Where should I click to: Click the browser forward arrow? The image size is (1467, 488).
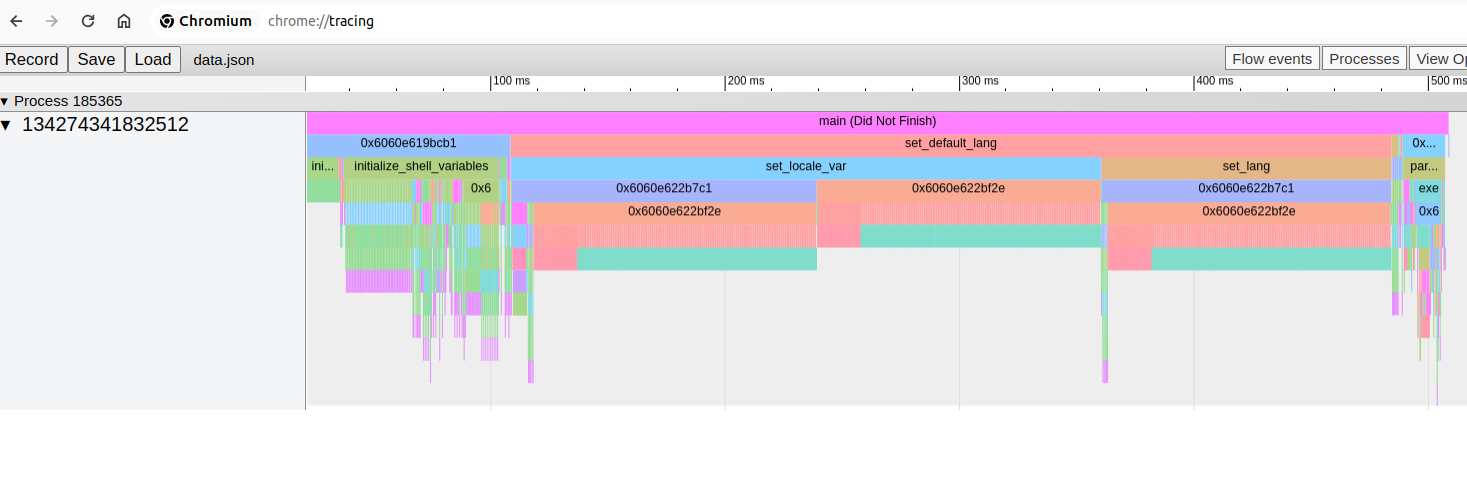[x=52, y=21]
